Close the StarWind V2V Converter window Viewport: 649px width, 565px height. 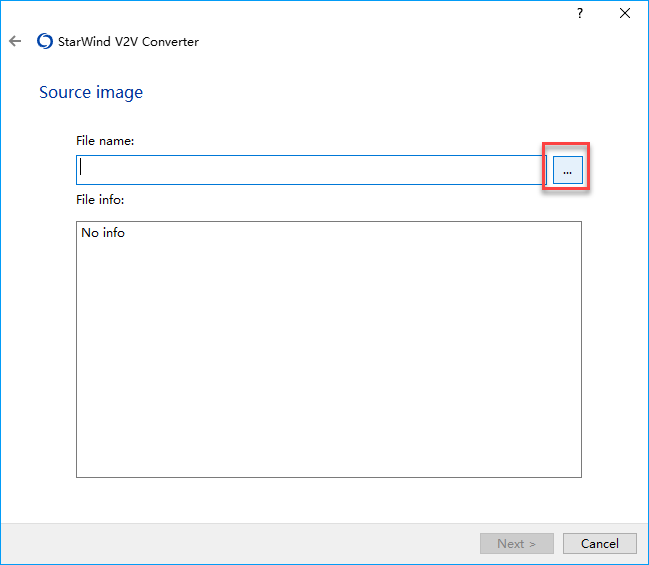(x=625, y=13)
